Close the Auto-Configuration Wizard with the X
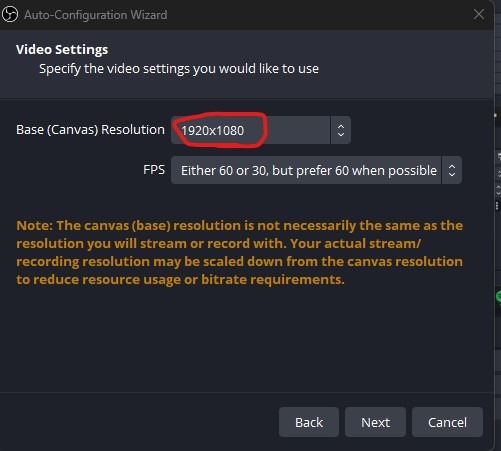The image size is (501, 451). click(x=479, y=14)
